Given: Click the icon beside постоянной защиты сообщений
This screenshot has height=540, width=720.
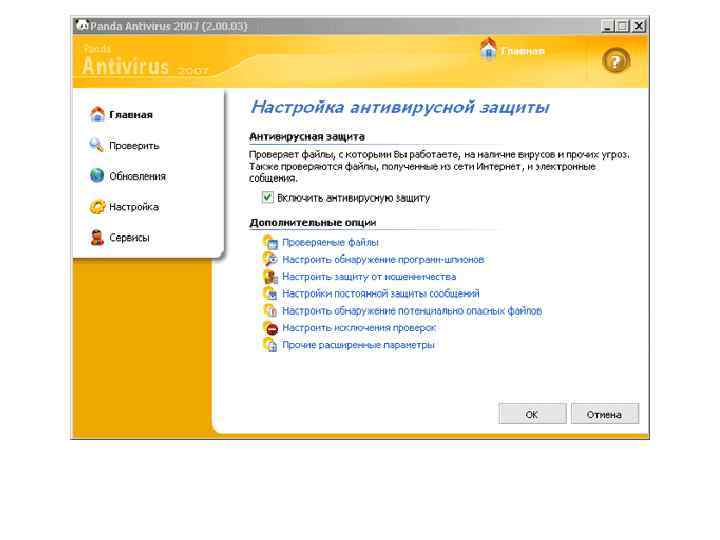Looking at the screenshot, I should click(x=270, y=293).
